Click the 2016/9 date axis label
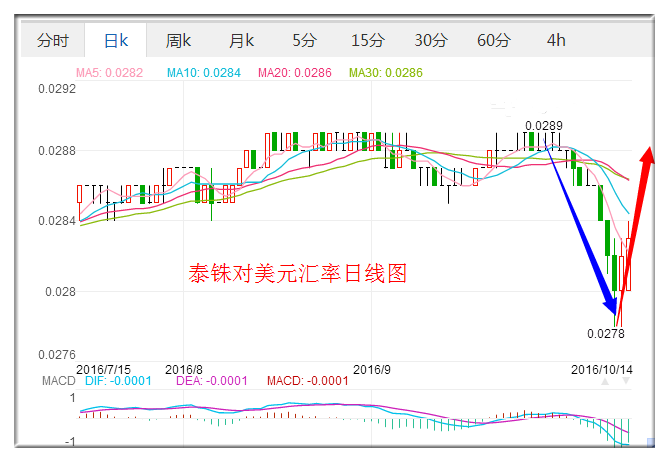669x462 pixels. coord(372,369)
